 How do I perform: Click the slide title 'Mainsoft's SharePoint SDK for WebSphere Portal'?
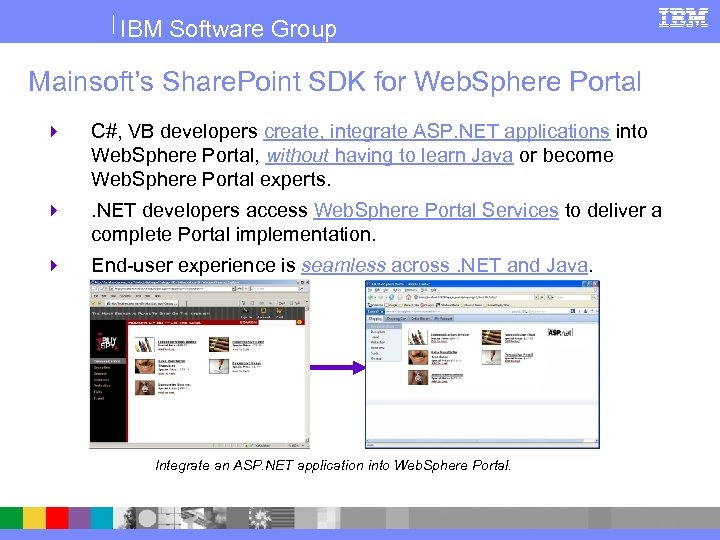[335, 81]
